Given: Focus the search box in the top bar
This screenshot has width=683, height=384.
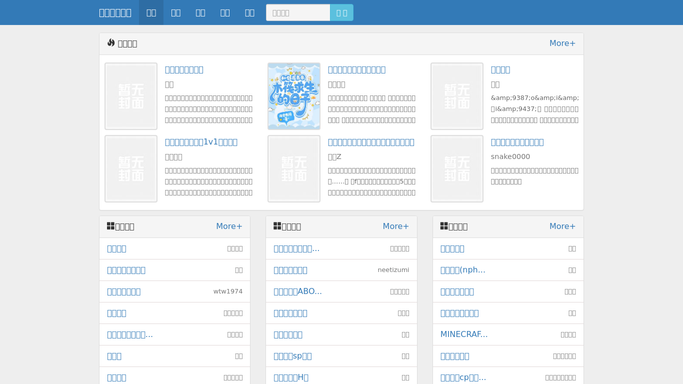Looking at the screenshot, I should (298, 13).
